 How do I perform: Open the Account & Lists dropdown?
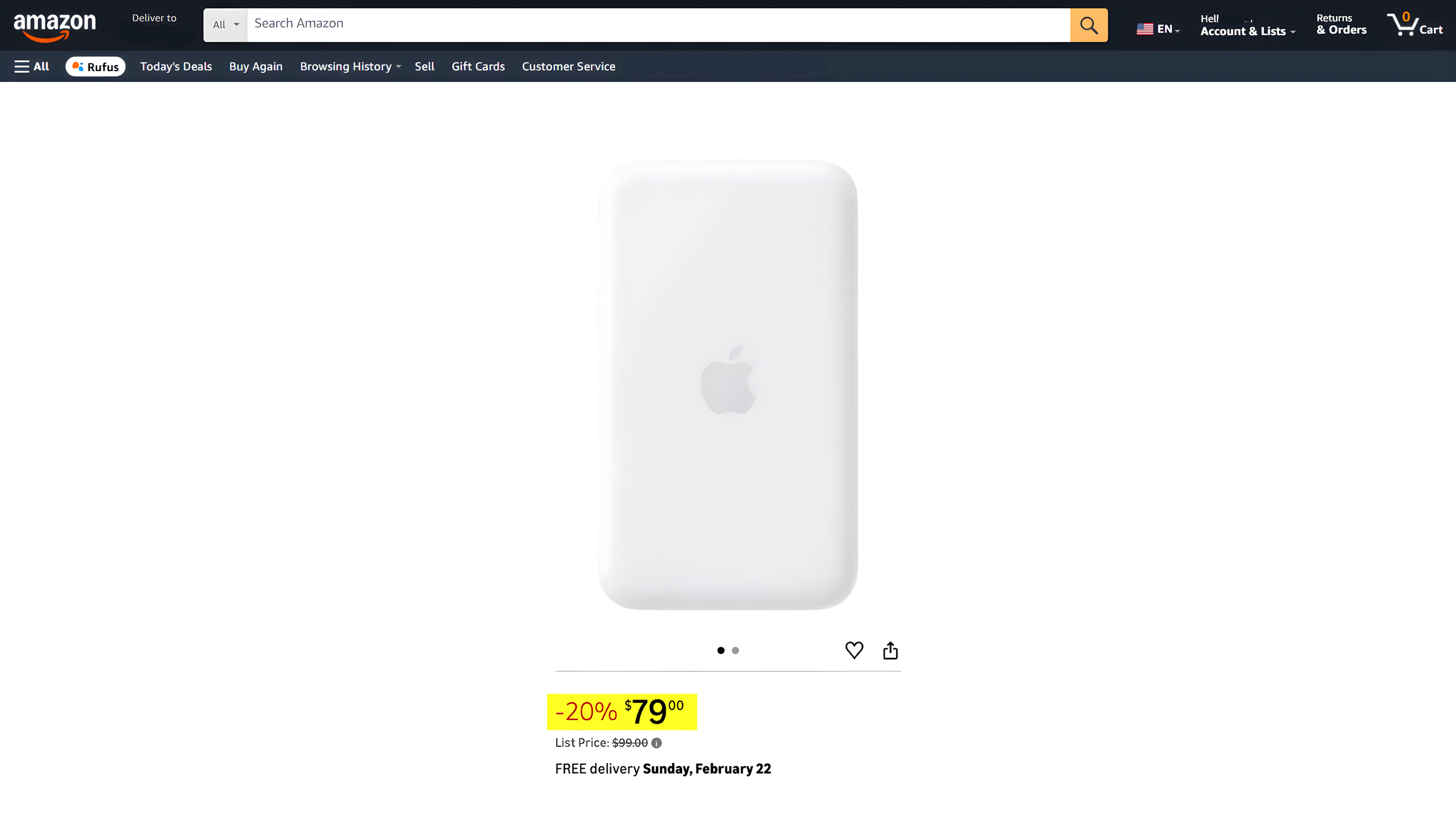click(1247, 25)
